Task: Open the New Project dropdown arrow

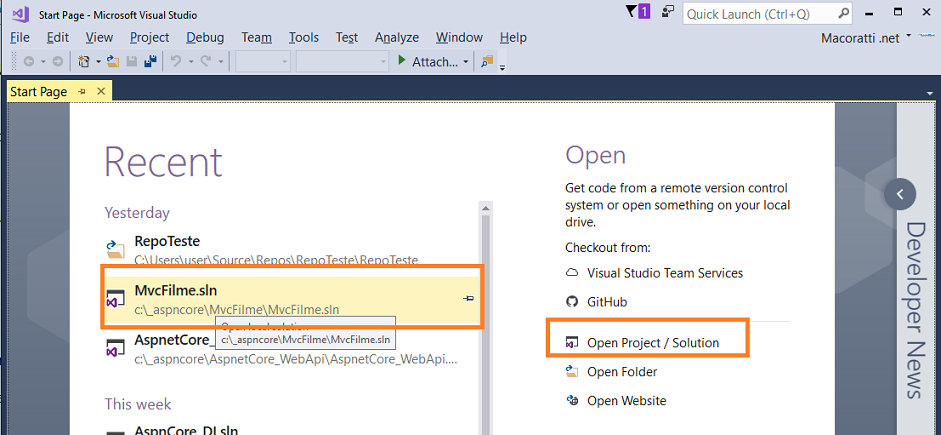Action: click(x=98, y=61)
